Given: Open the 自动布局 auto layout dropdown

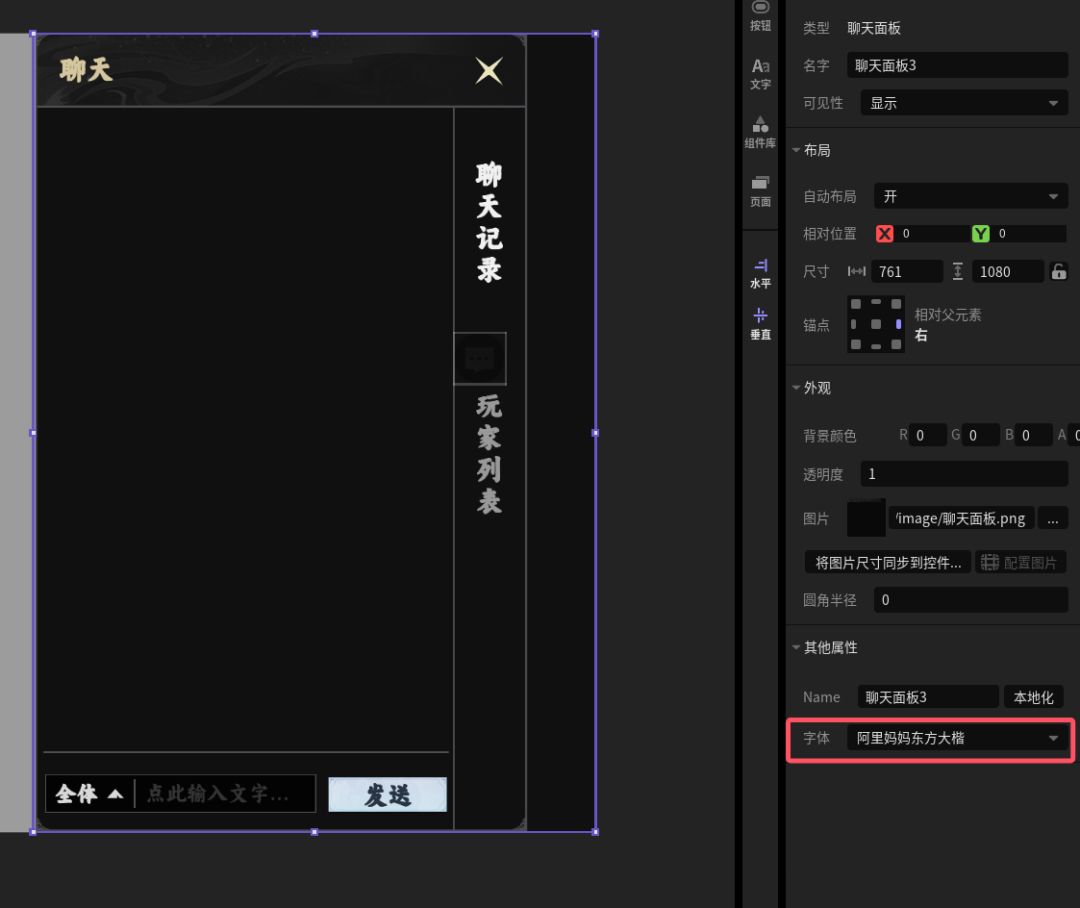Looking at the screenshot, I should 970,196.
